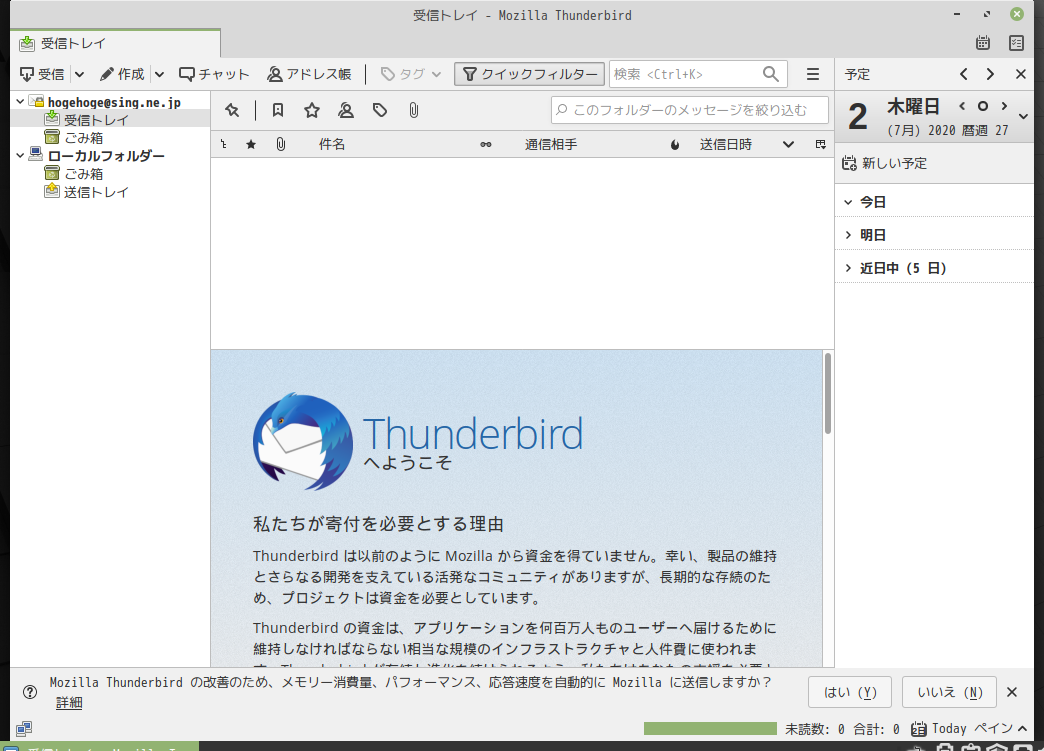Screen dimensions: 1044x751
Task: Sort by the star column header
Action: (x=251, y=144)
